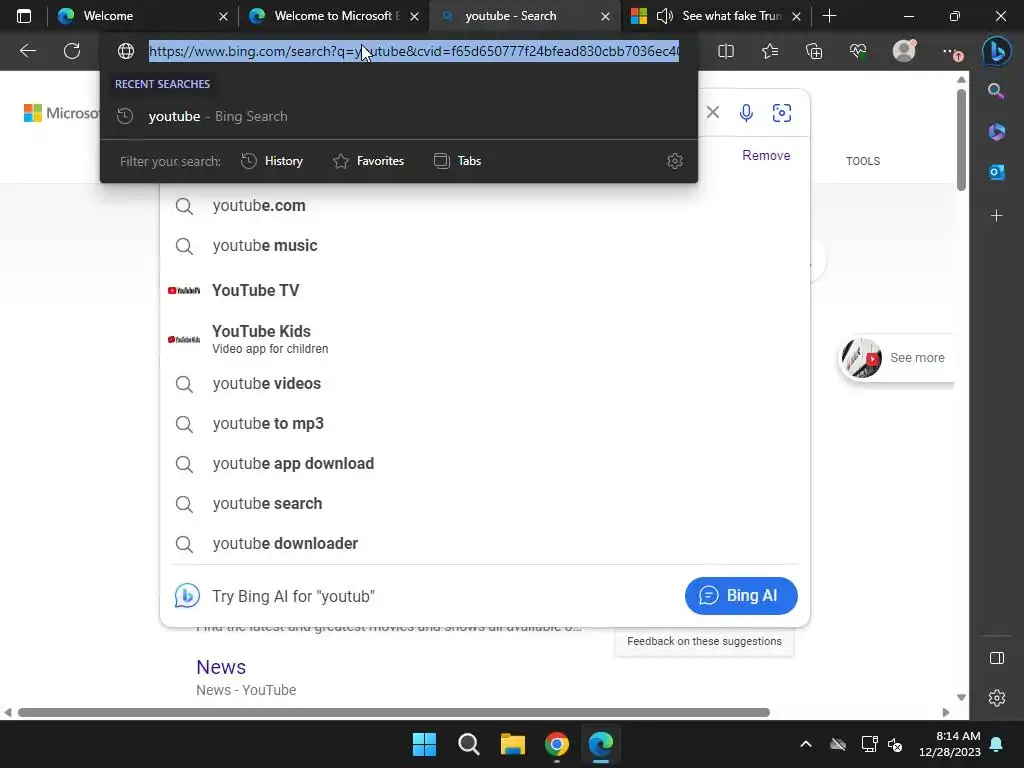Open the user profile avatar
Image resolution: width=1024 pixels, height=768 pixels.
point(904,51)
